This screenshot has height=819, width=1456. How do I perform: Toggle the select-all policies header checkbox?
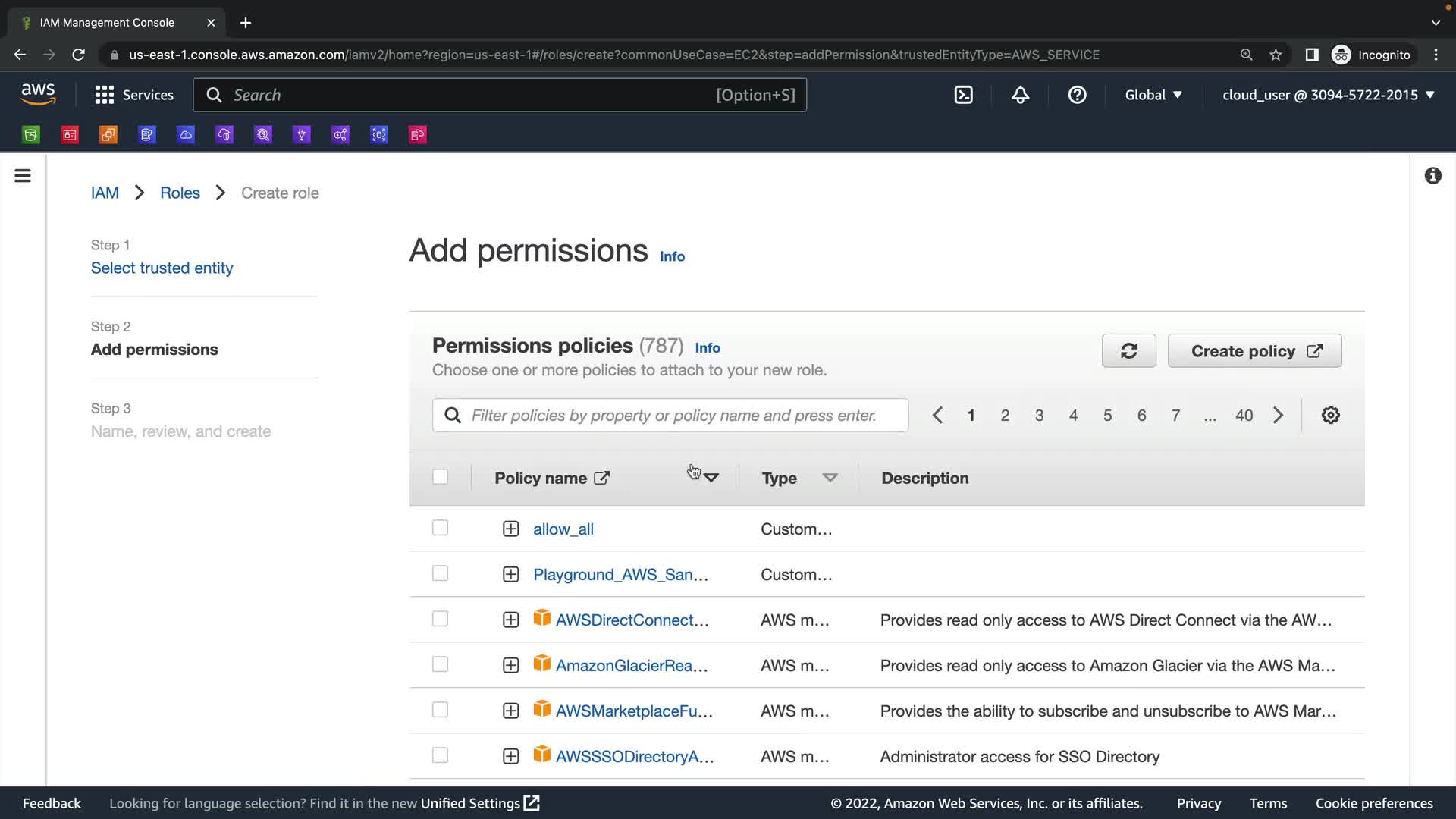coord(440,477)
